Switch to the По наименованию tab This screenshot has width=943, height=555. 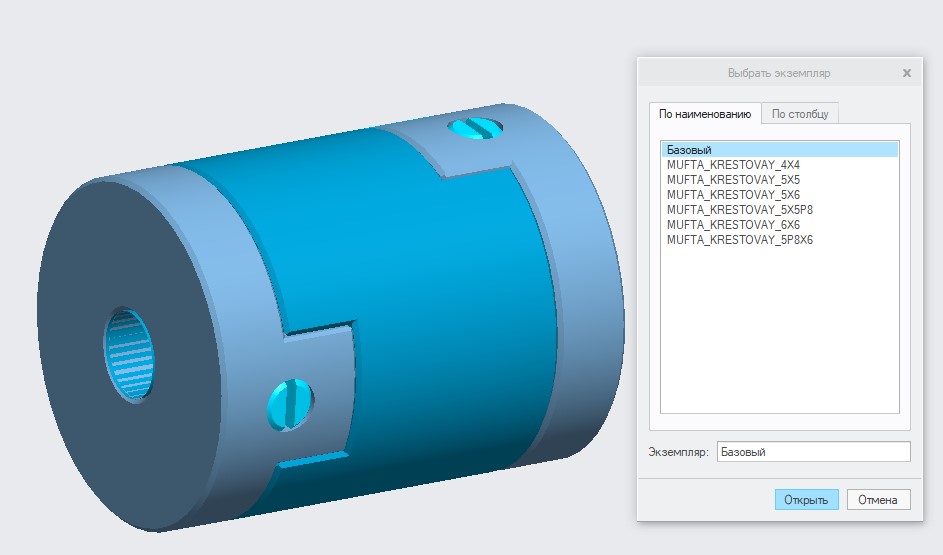pos(705,114)
